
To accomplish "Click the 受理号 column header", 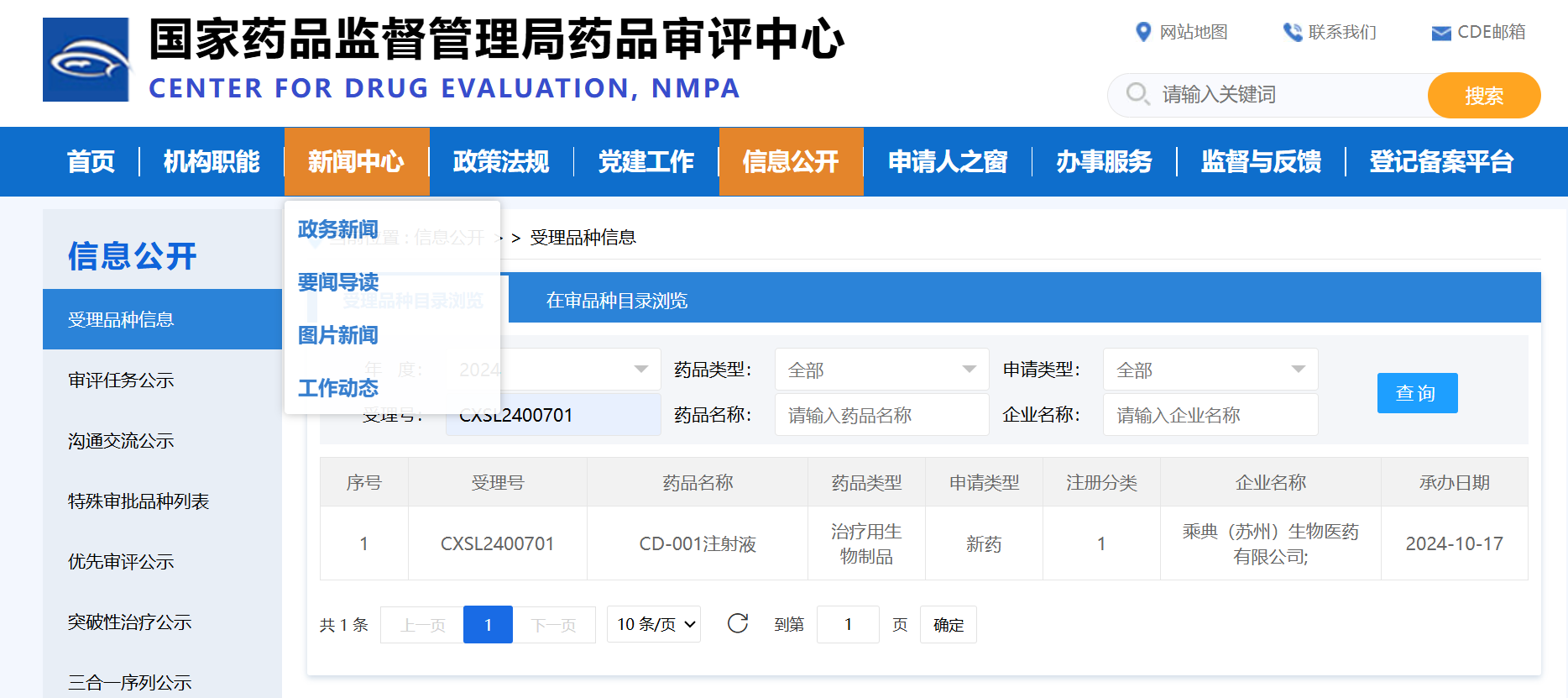I will 498,482.
